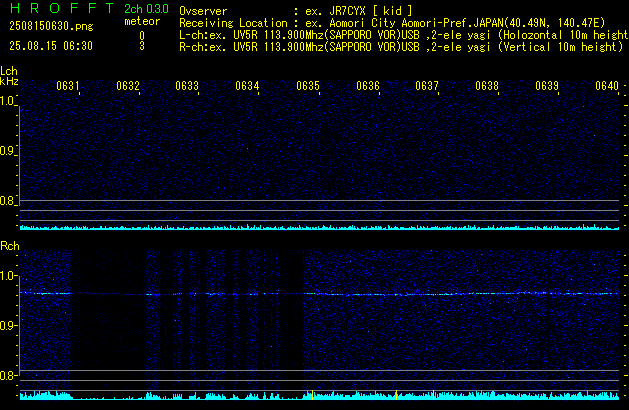
Task: Click the L-ch receiver description line
Action: pyautogui.click(x=404, y=35)
